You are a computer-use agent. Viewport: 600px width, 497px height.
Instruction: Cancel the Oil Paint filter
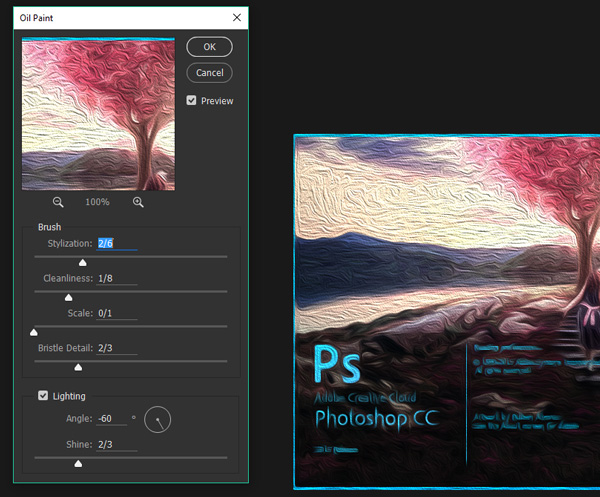tap(209, 73)
